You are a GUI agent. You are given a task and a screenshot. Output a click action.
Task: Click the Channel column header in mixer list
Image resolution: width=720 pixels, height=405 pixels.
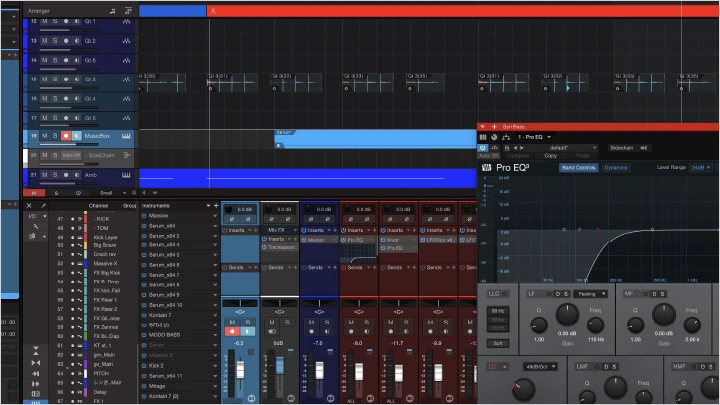[x=98, y=206]
